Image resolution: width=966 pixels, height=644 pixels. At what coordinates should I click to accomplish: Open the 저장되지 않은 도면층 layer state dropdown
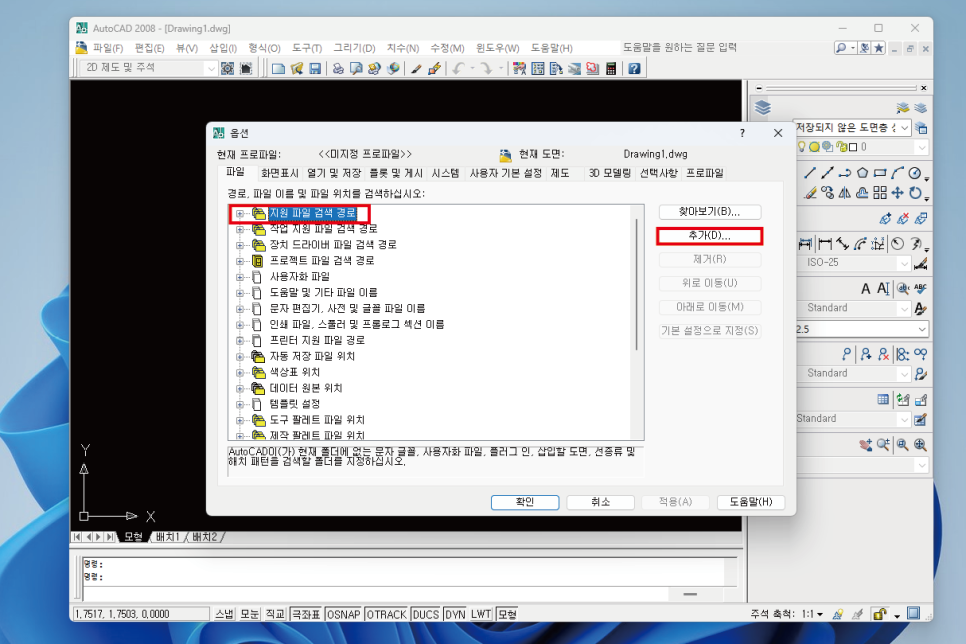904,128
